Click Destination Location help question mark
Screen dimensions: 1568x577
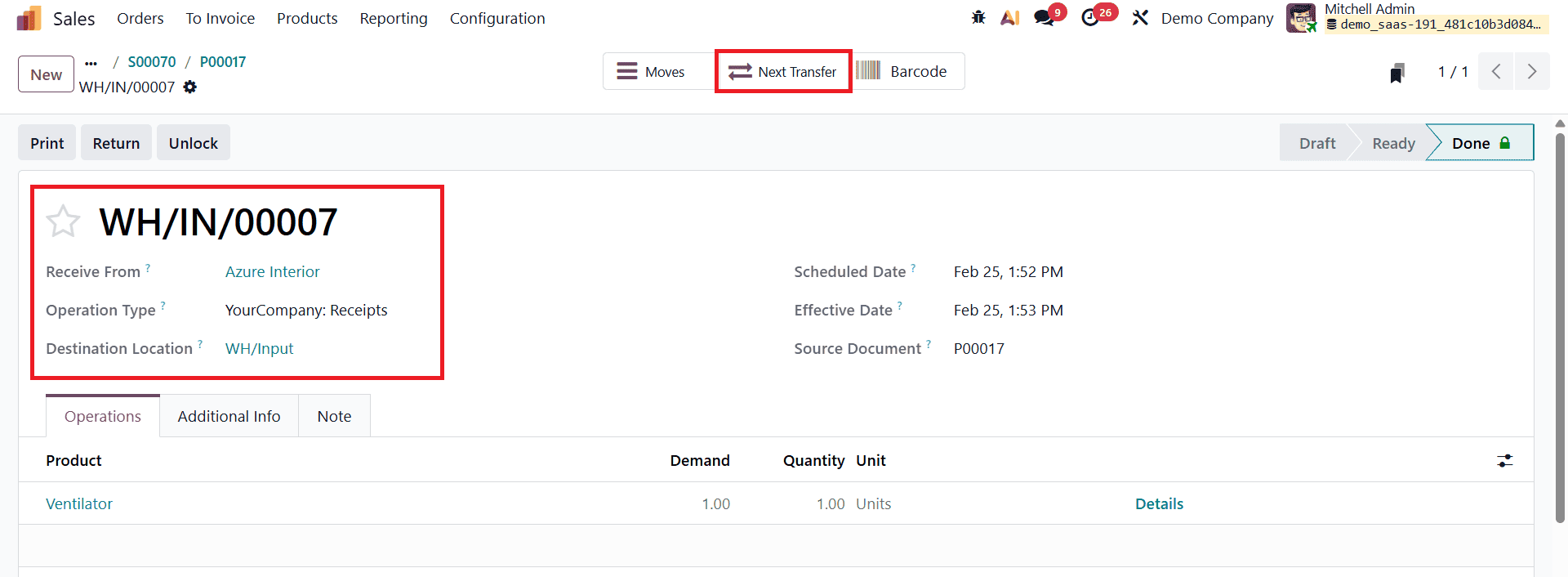coord(200,344)
